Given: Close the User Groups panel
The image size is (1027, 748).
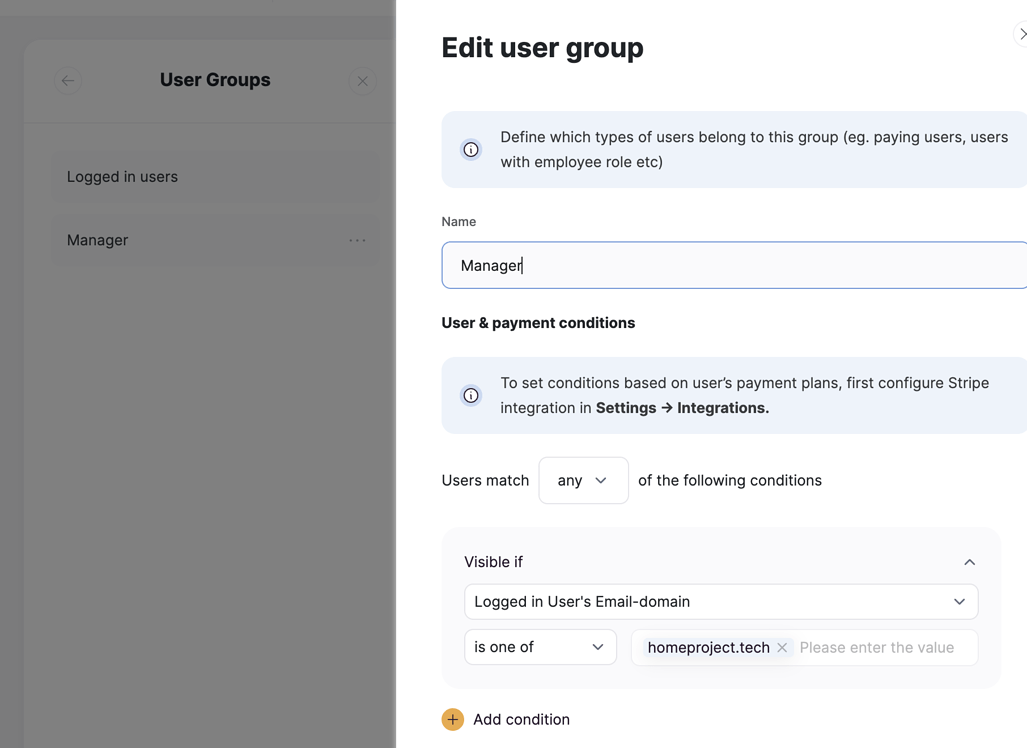Looking at the screenshot, I should click(x=362, y=81).
